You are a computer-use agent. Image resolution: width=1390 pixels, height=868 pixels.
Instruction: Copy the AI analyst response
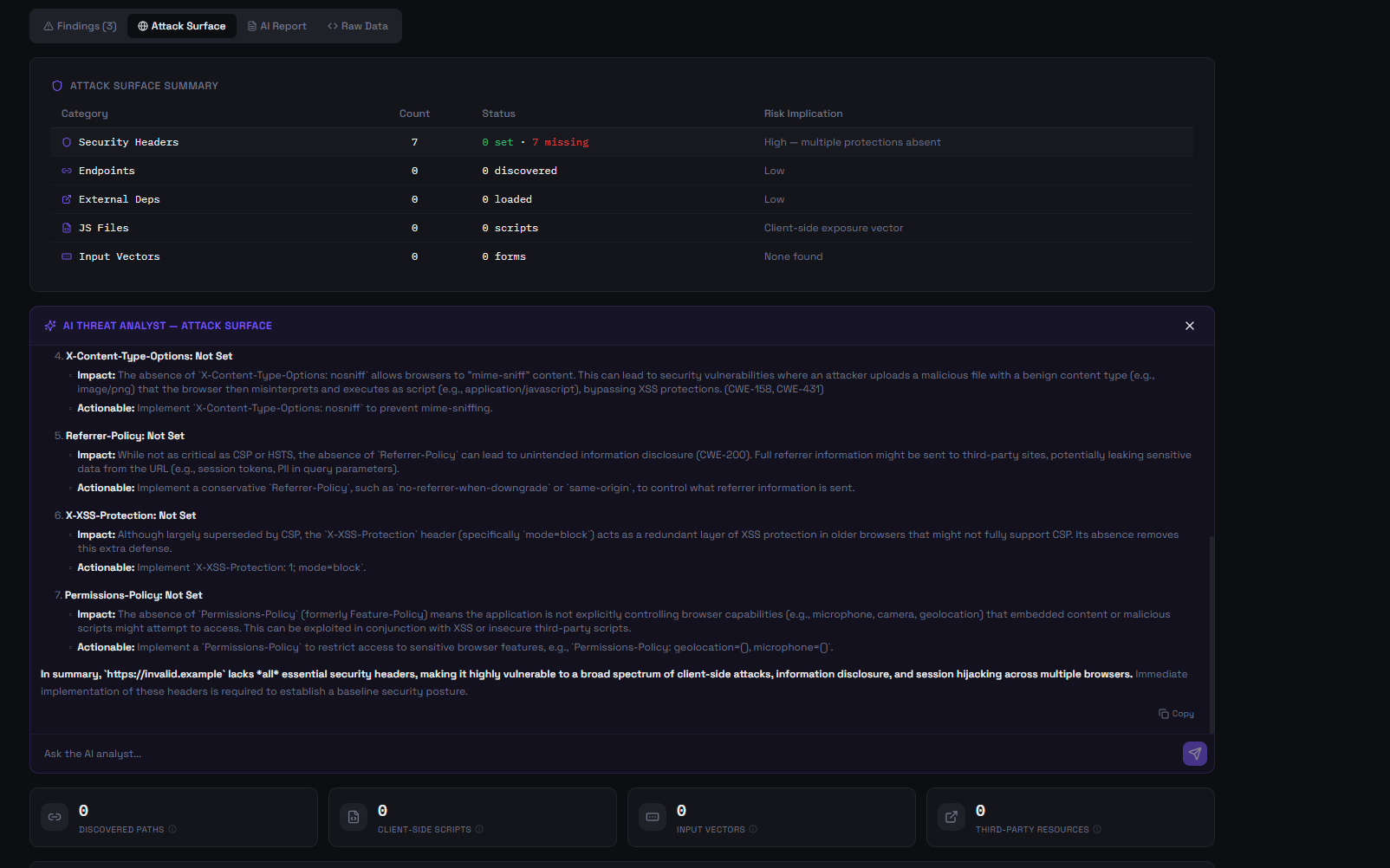click(x=1177, y=714)
